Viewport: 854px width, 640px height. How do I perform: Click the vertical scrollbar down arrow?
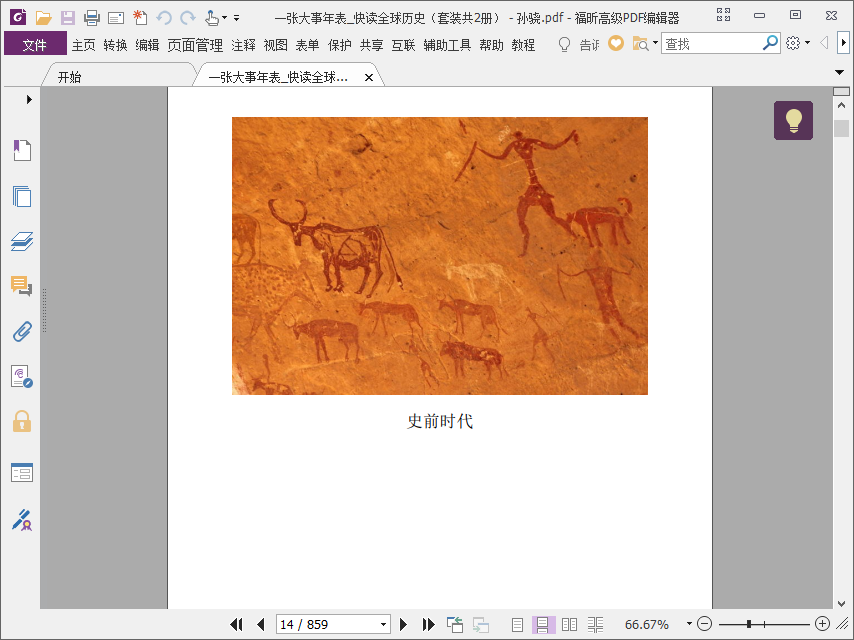pos(841,604)
